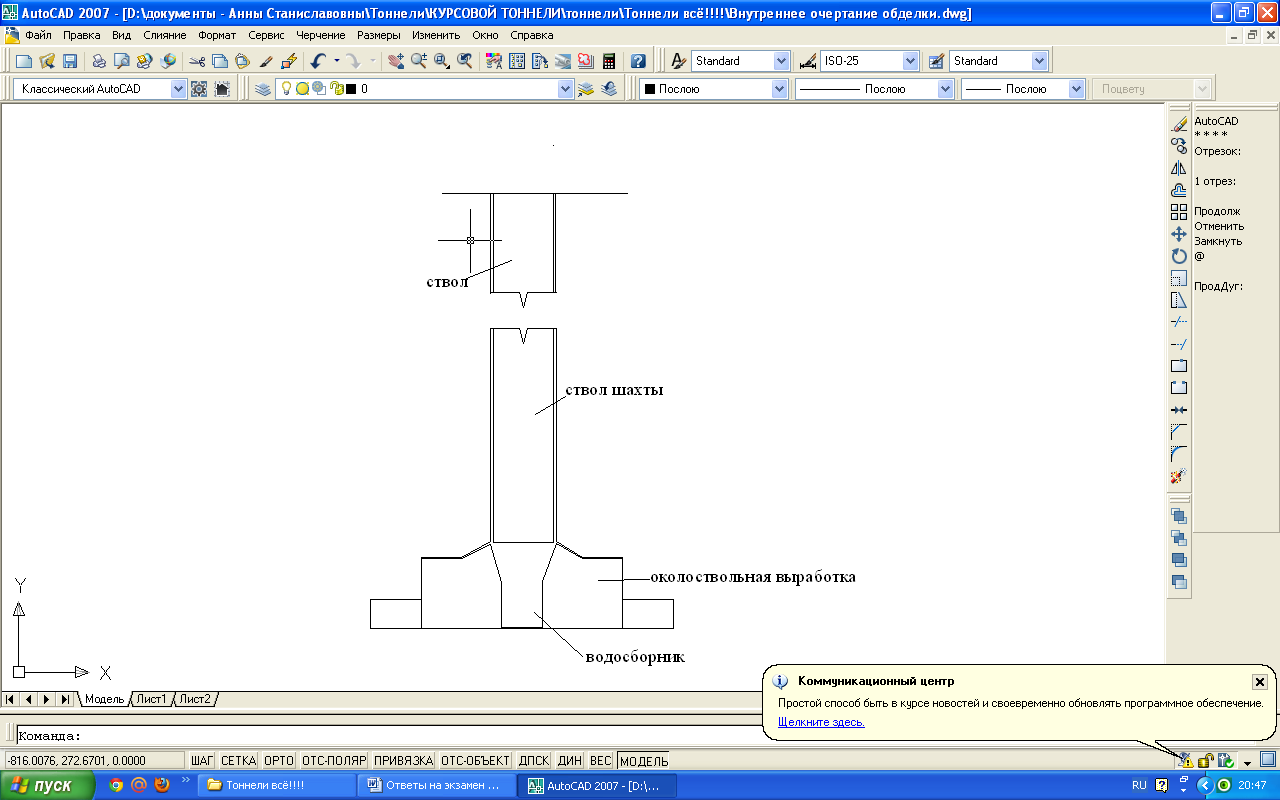
Task: Toggle ОТС-ПОЛЯР polar tracking
Action: coord(334,761)
